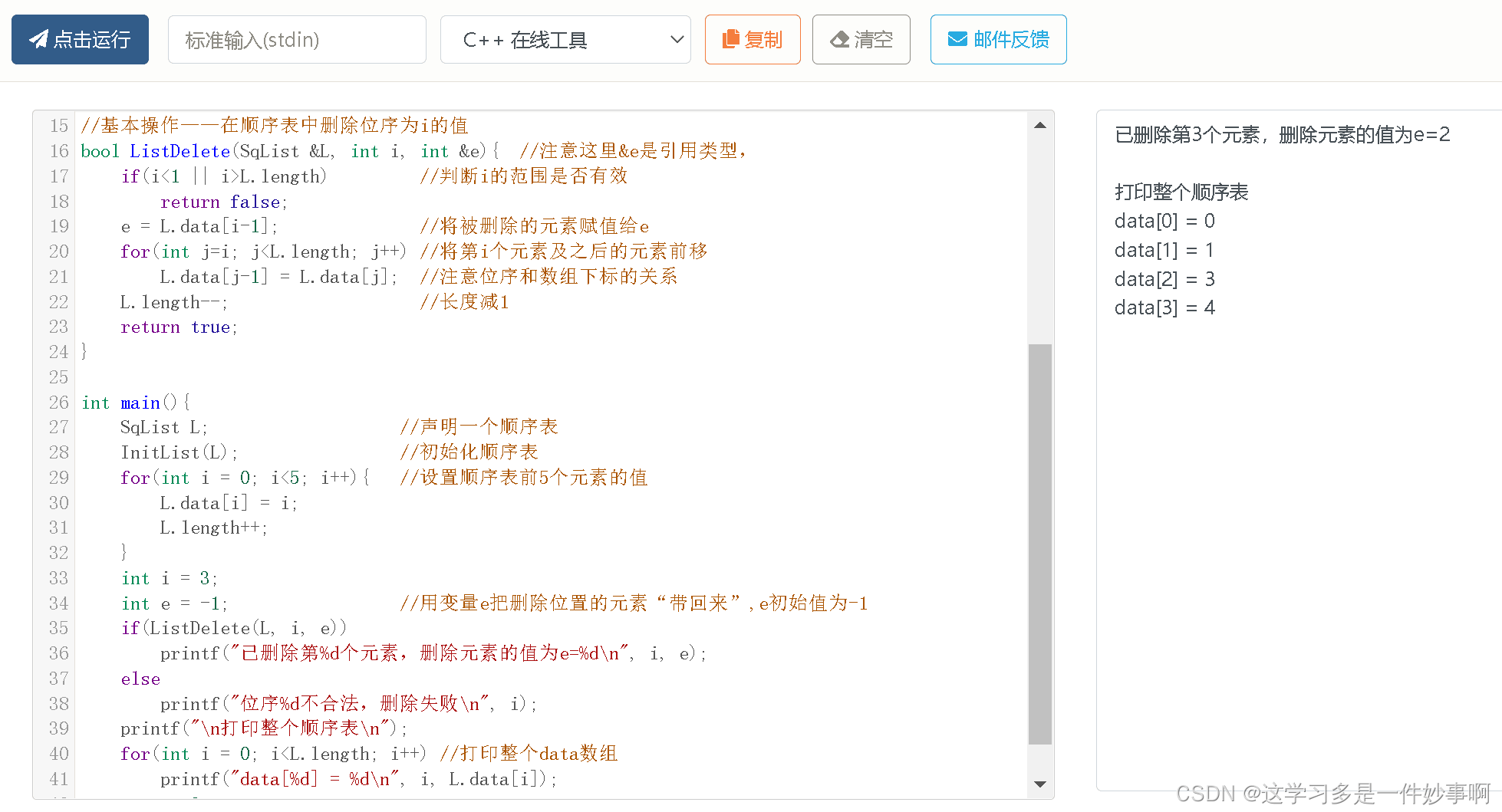Click the paper plane icon on the run button
The height and width of the screenshot is (812, 1502).
tap(38, 39)
